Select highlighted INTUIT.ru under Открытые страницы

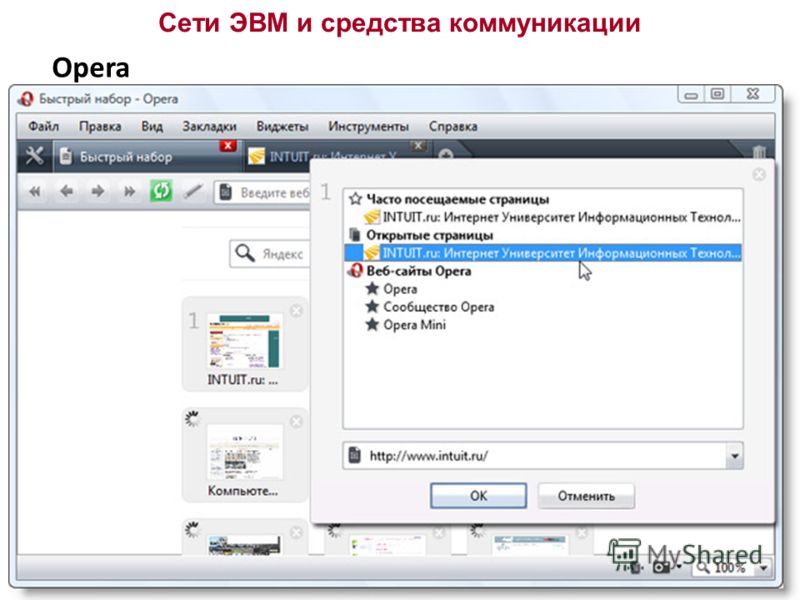(543, 253)
